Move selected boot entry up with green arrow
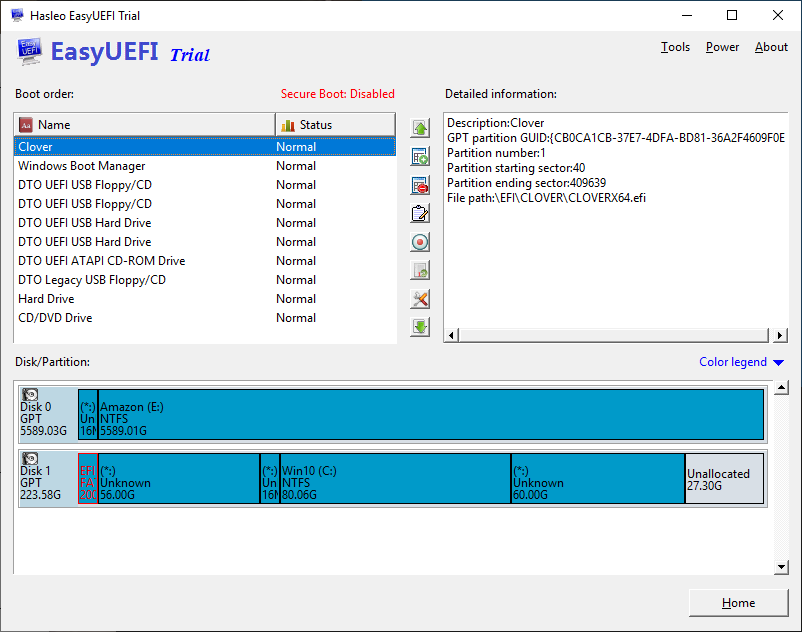The image size is (802, 632). click(x=420, y=128)
